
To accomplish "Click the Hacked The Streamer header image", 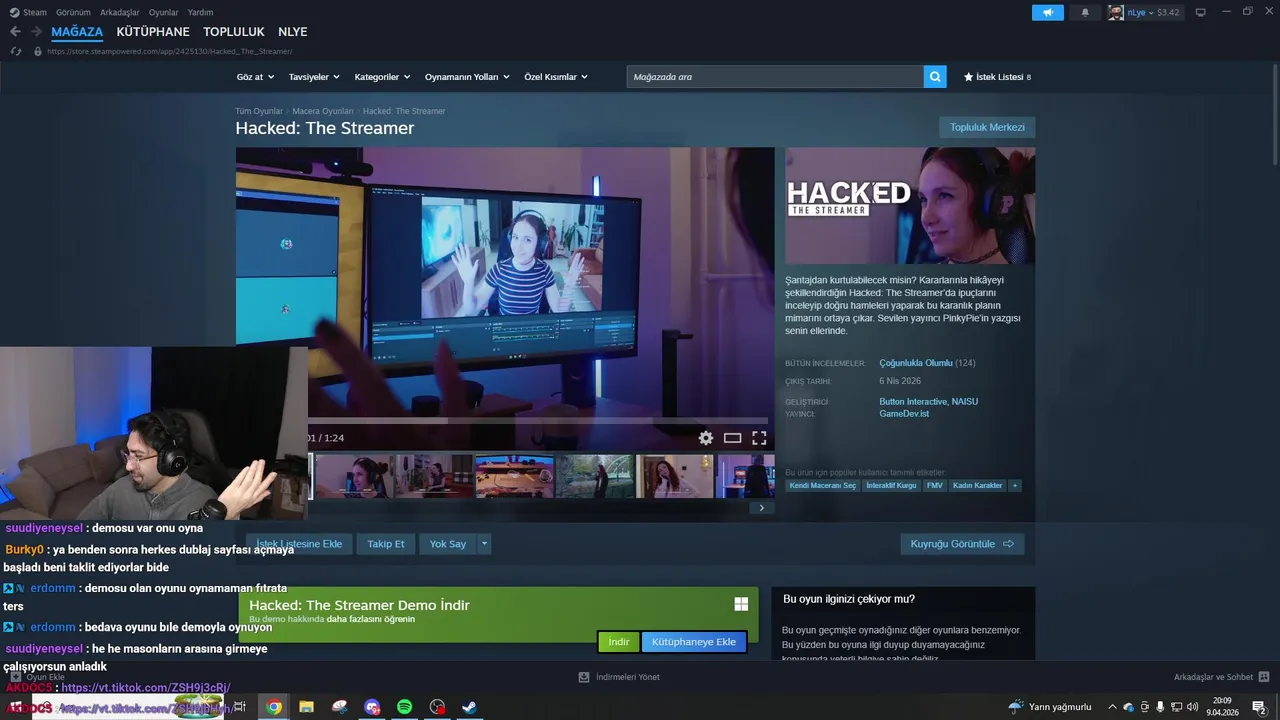I will pos(910,206).
